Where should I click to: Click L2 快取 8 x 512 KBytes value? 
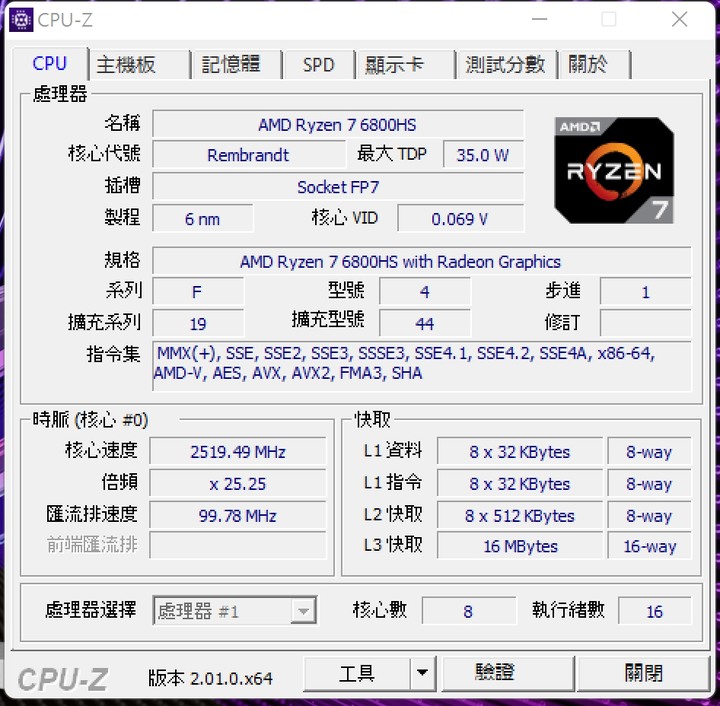520,515
